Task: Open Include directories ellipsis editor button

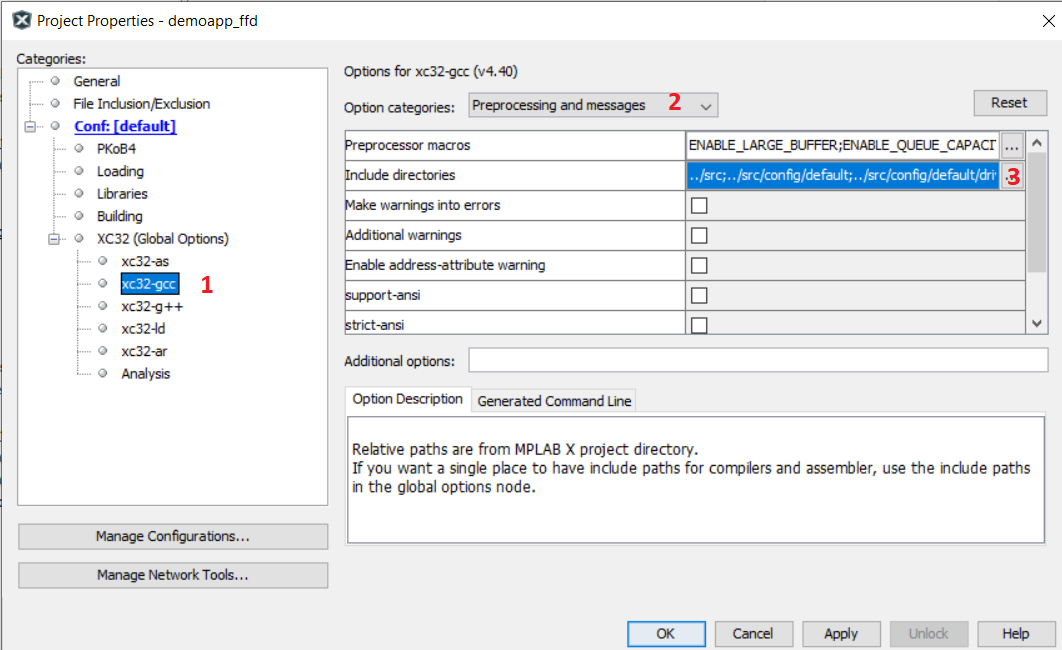Action: point(1012,176)
